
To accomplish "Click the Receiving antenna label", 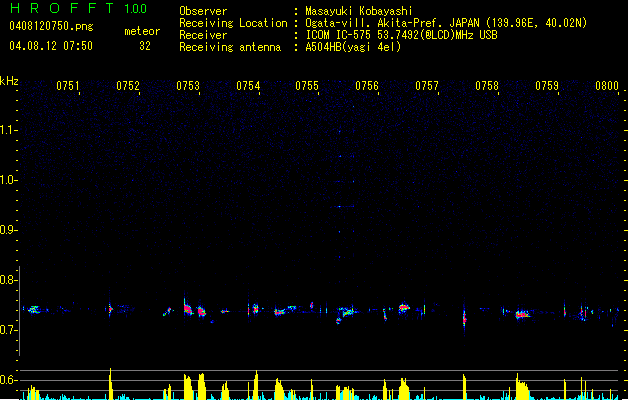I will click(x=230, y=47).
